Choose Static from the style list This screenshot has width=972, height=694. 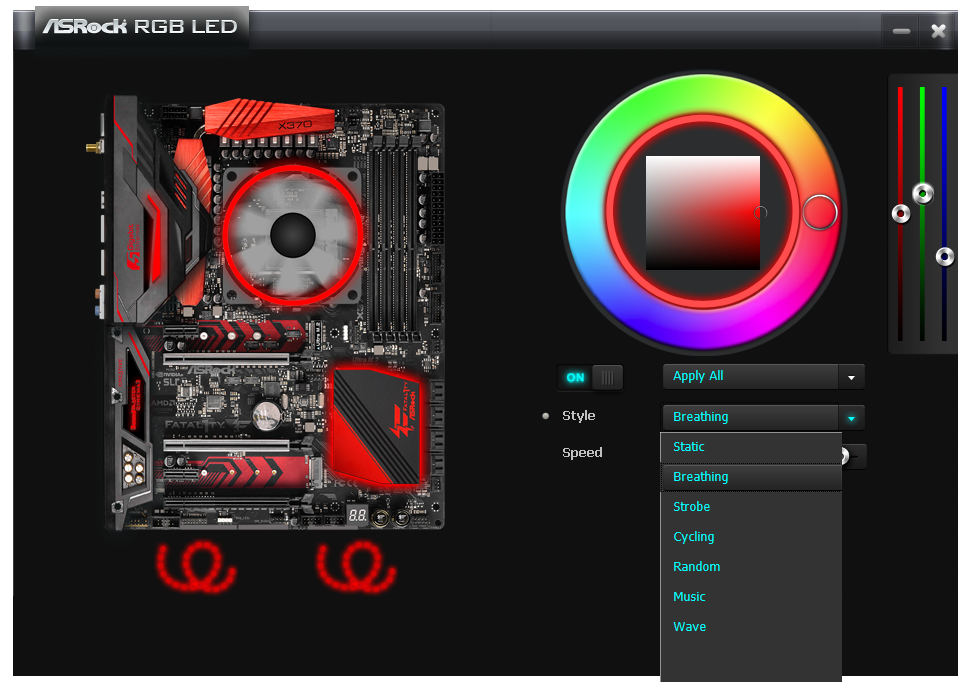click(751, 447)
